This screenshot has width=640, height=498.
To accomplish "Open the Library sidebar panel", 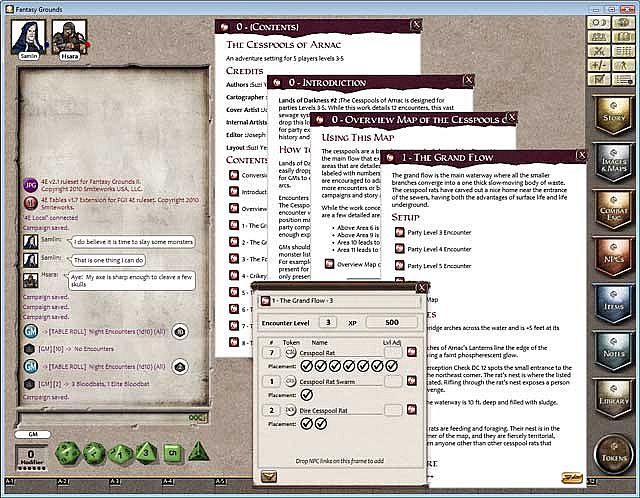I will 613,398.
